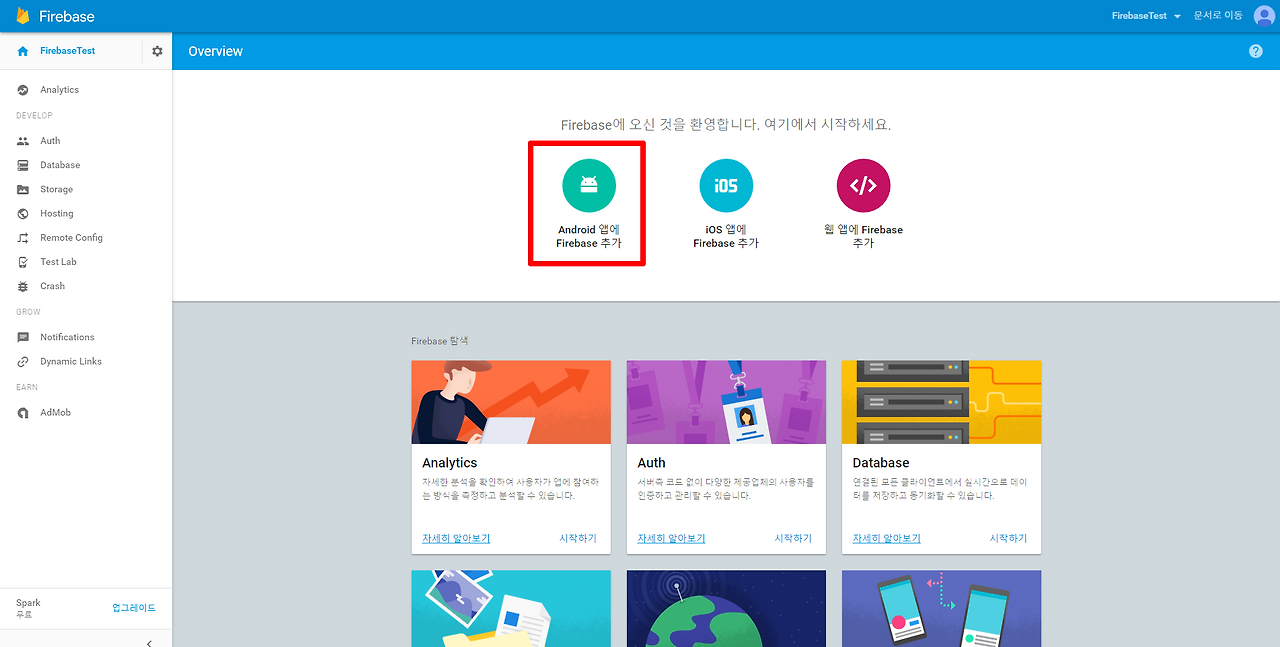This screenshot has height=647, width=1280.
Task: Click the Crash bug icon
Action: 23,286
